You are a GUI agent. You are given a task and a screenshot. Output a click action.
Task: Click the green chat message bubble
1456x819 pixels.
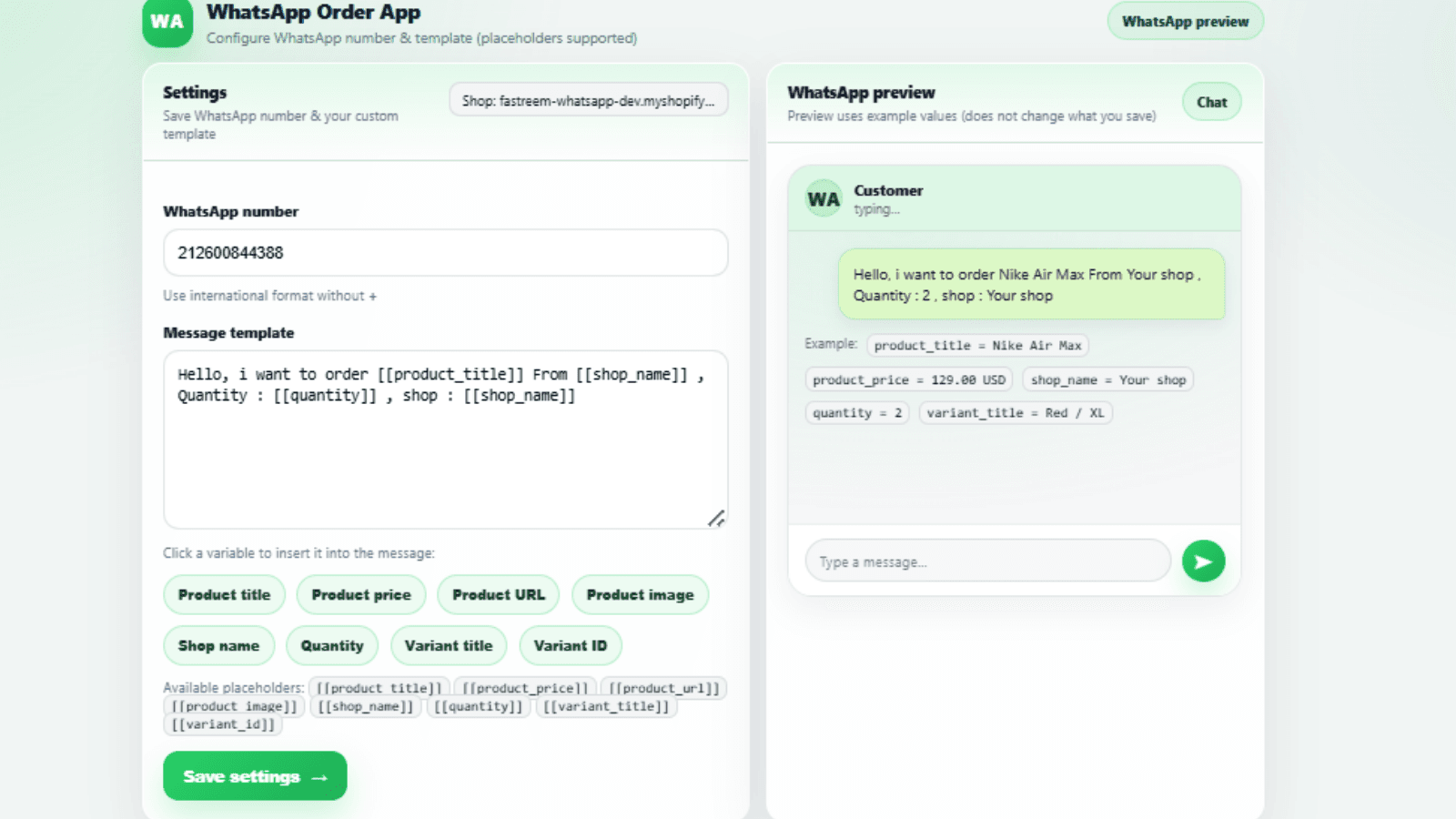[1031, 285]
